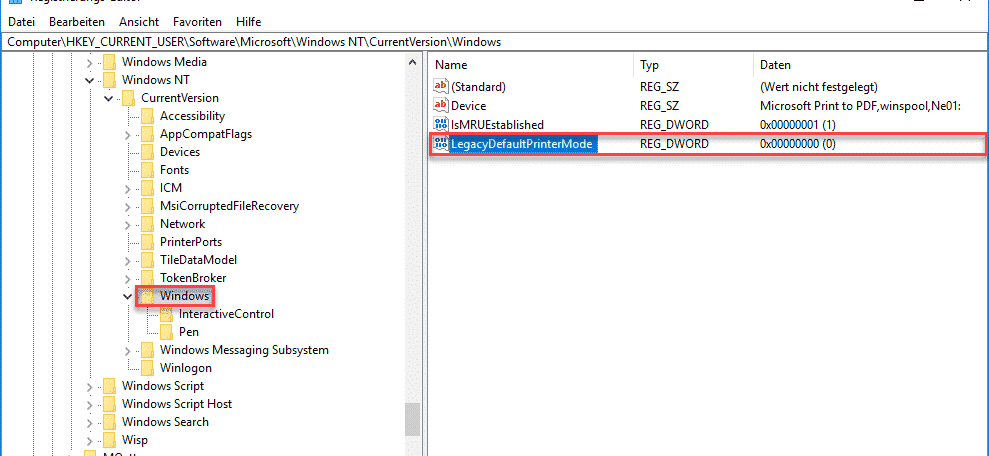Expand the Network key
The image size is (989, 456).
[x=128, y=225]
